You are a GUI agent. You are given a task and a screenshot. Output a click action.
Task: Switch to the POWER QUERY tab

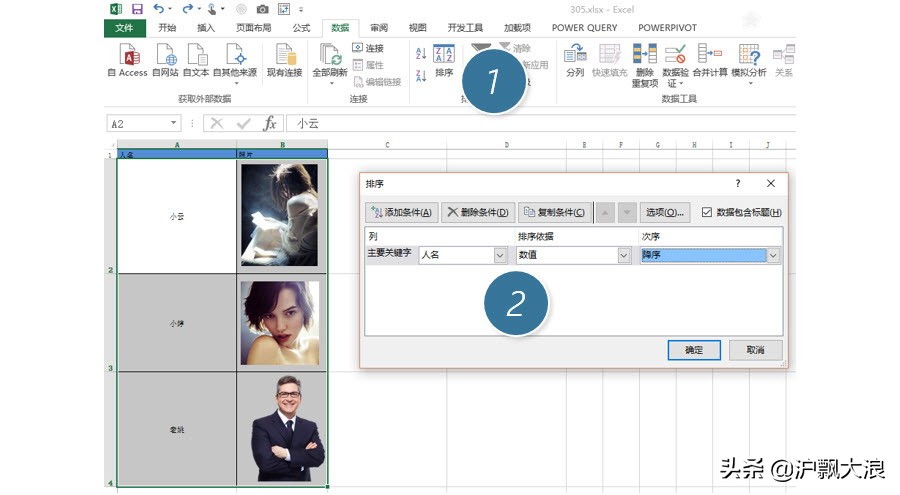[x=584, y=28]
